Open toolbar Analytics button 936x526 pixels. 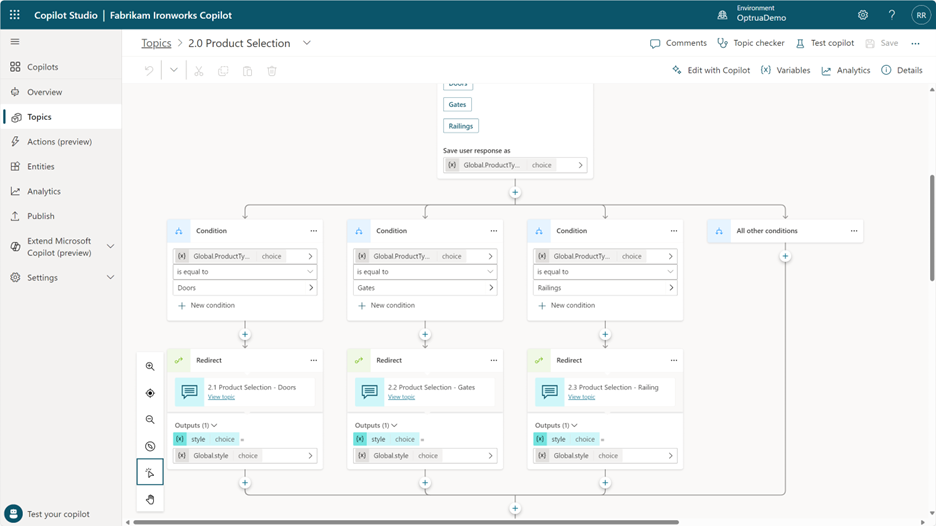tap(846, 70)
